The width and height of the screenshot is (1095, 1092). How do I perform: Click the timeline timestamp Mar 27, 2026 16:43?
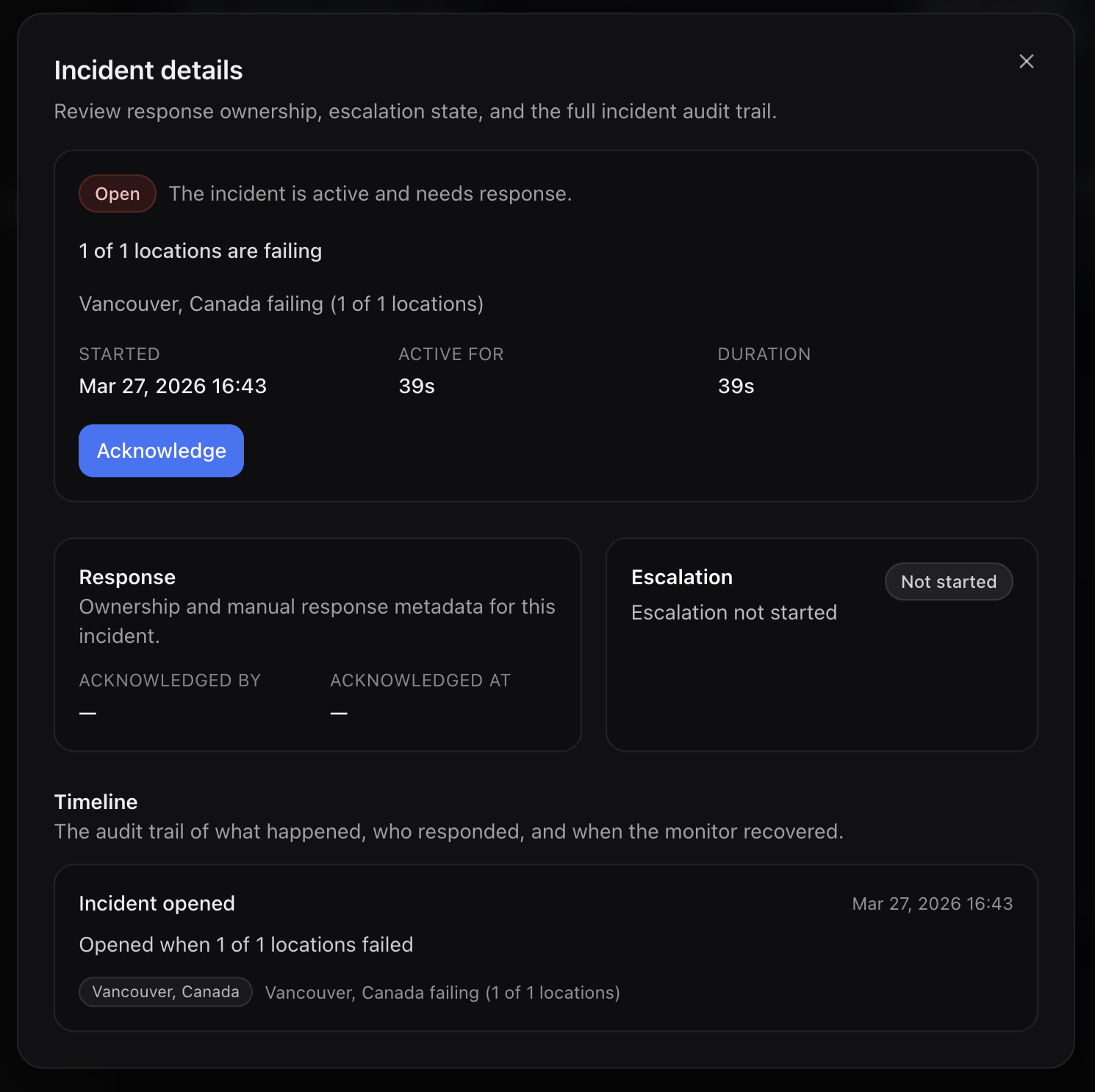pos(932,903)
